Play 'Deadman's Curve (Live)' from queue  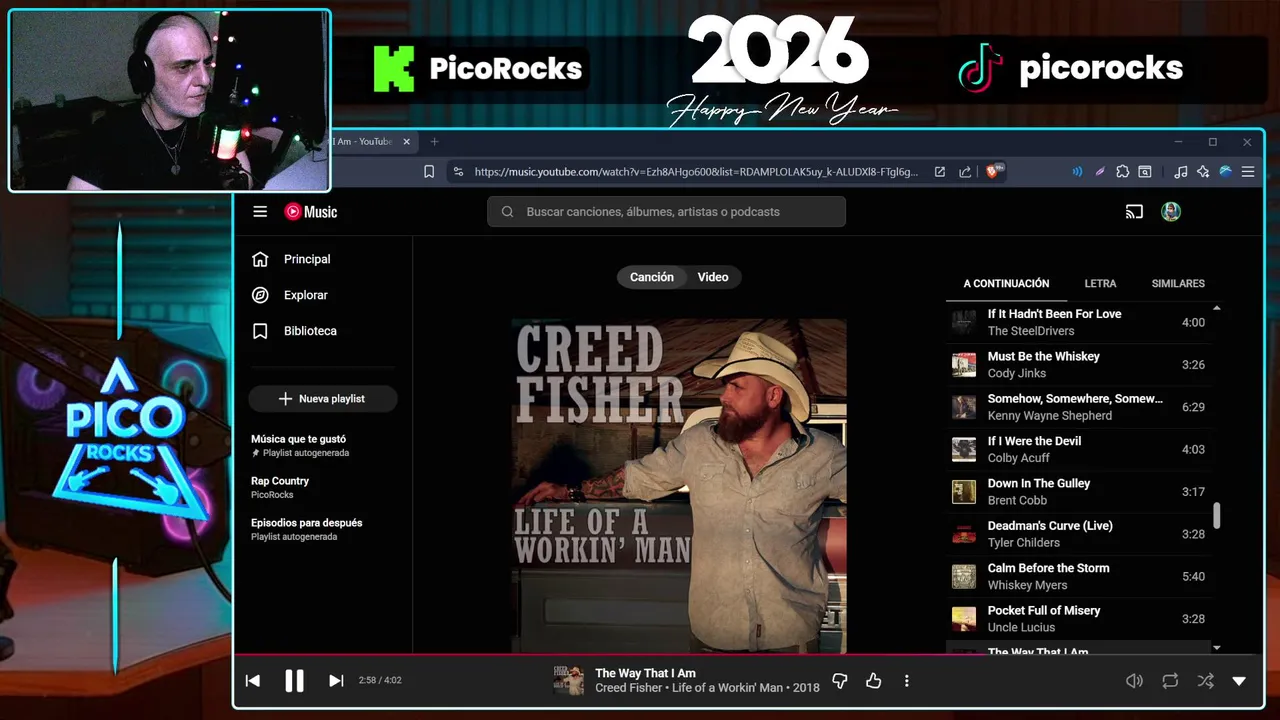click(x=1078, y=534)
